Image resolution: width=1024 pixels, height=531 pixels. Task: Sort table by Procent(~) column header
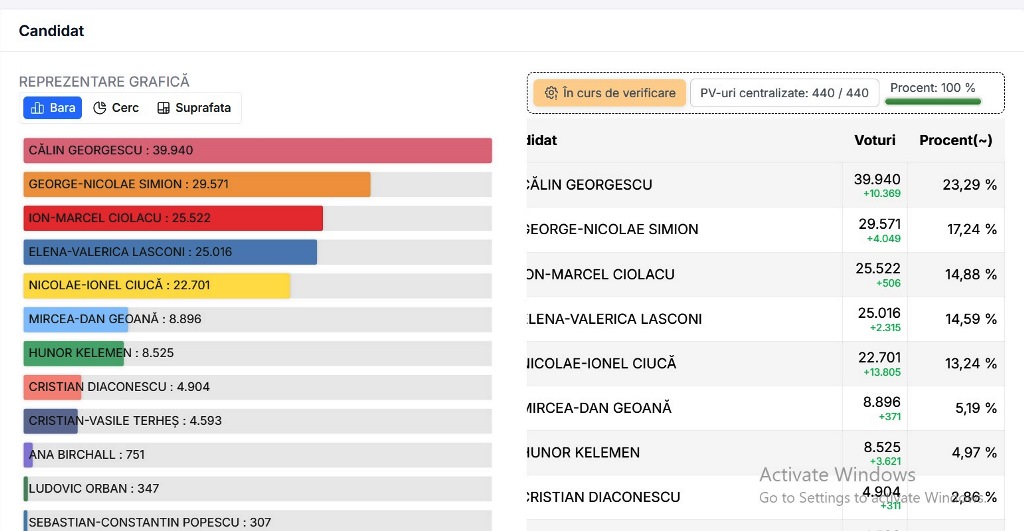pyautogui.click(x=955, y=140)
